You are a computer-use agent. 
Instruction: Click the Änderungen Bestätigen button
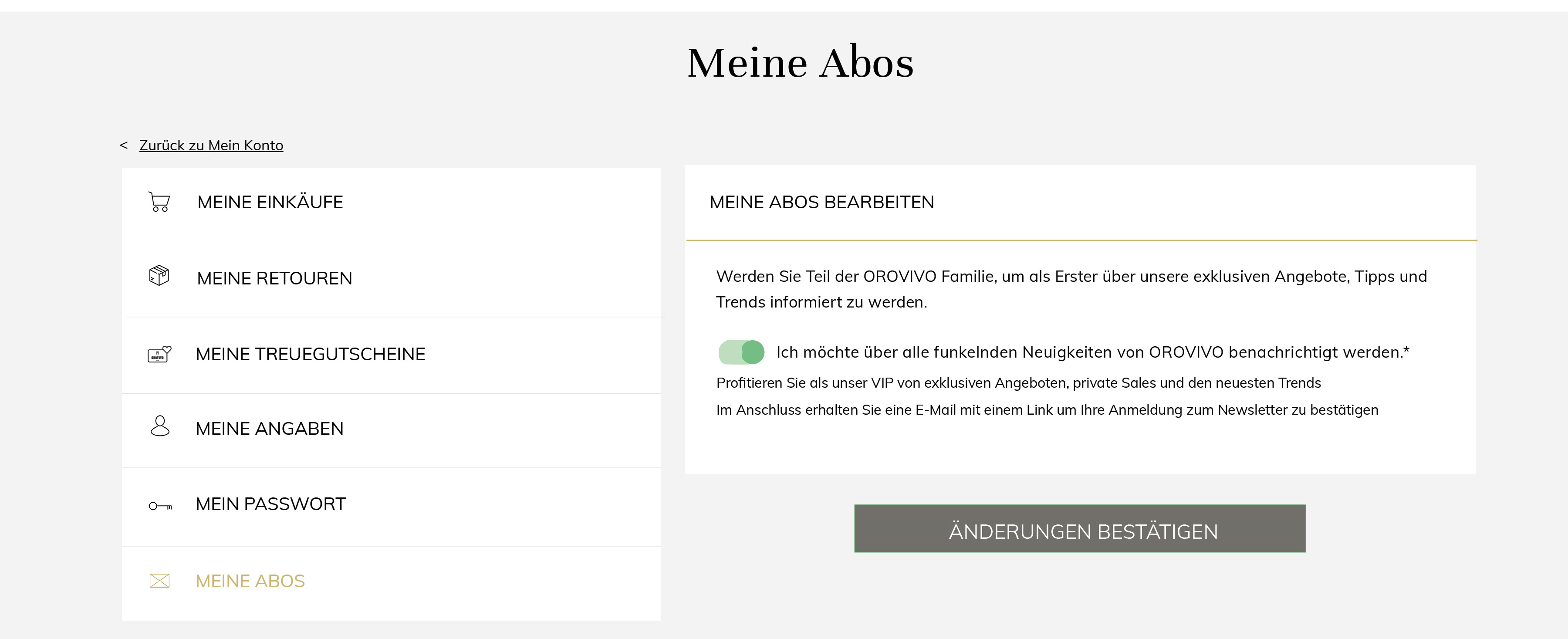point(1080,528)
